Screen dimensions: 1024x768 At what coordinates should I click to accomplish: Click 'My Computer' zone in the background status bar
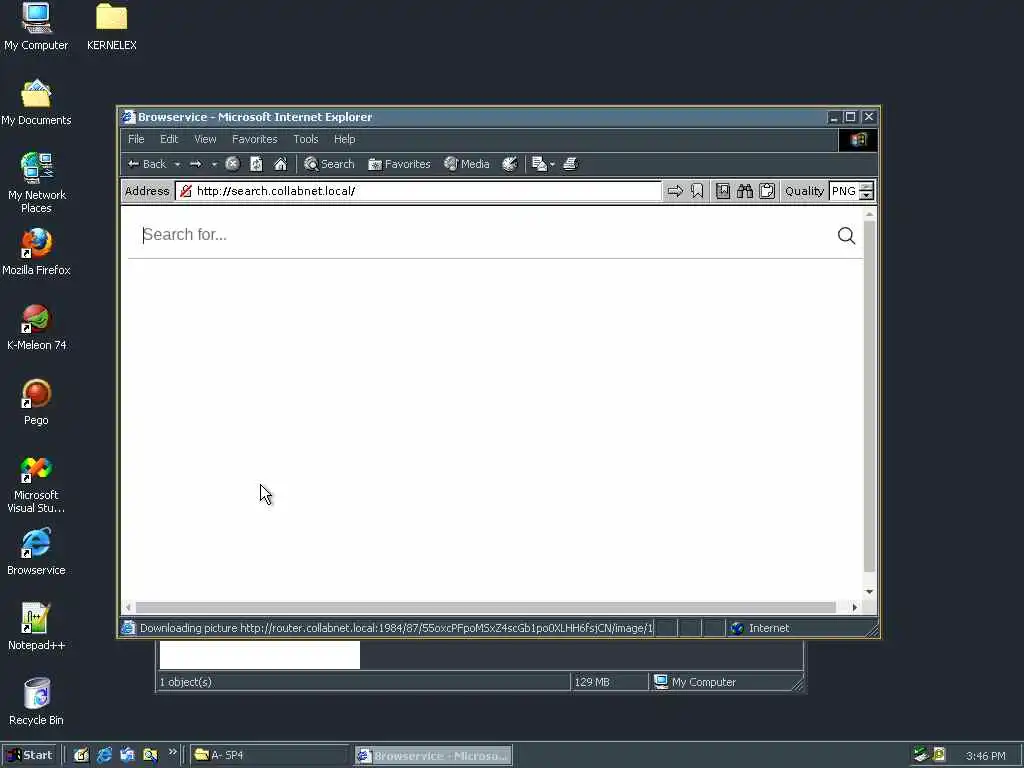pos(695,682)
